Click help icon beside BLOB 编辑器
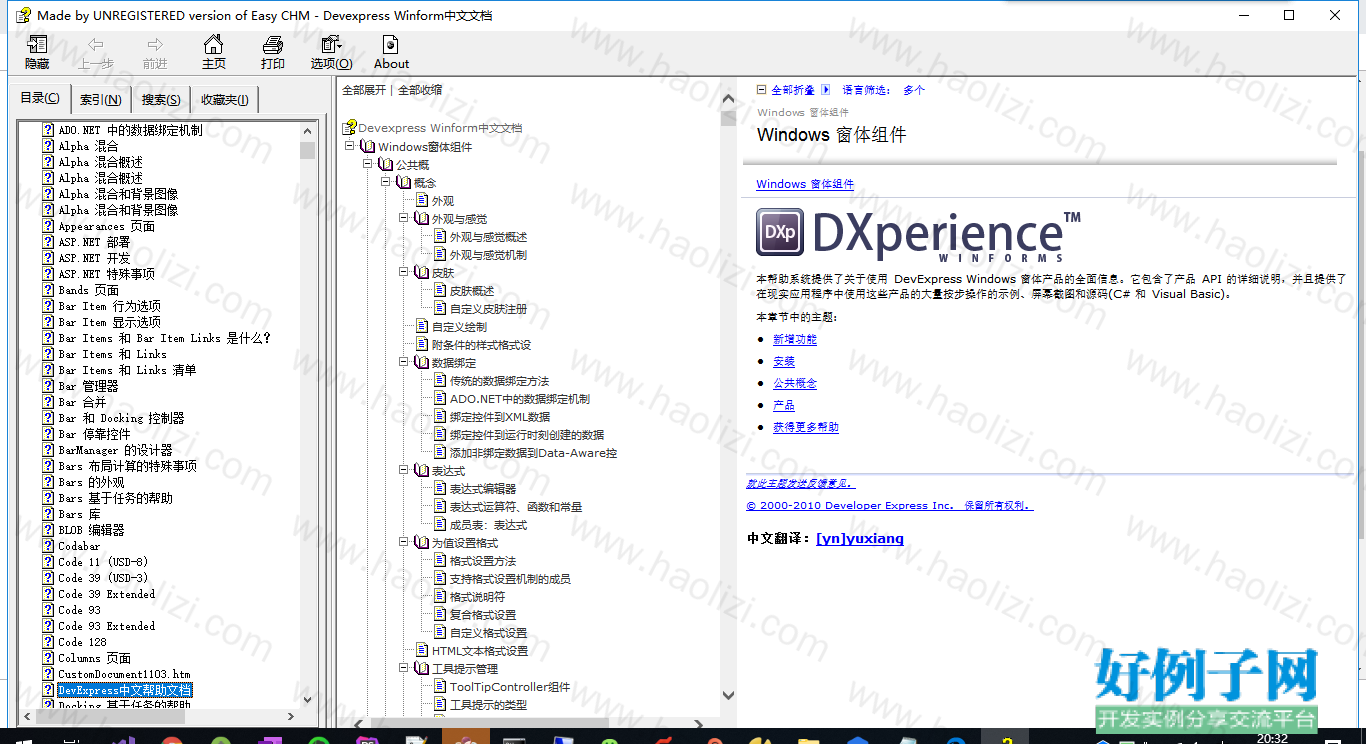Image resolution: width=1366 pixels, height=744 pixels. click(x=48, y=530)
